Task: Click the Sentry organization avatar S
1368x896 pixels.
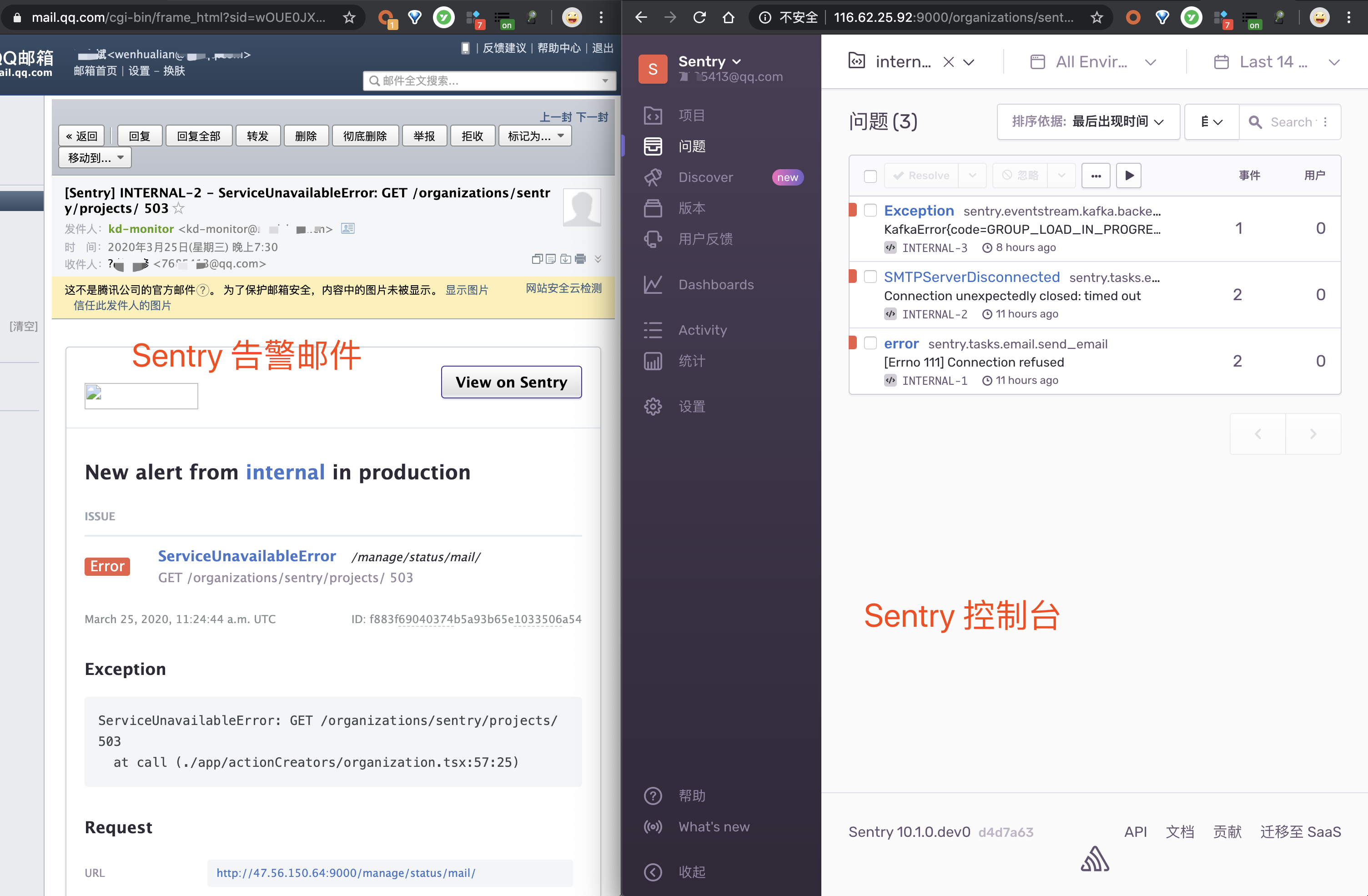Action: point(652,69)
